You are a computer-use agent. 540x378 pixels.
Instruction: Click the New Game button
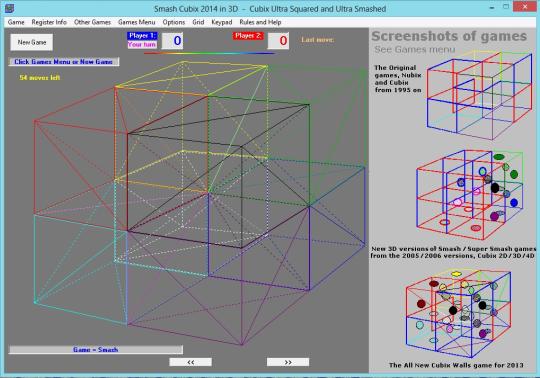click(x=32, y=42)
